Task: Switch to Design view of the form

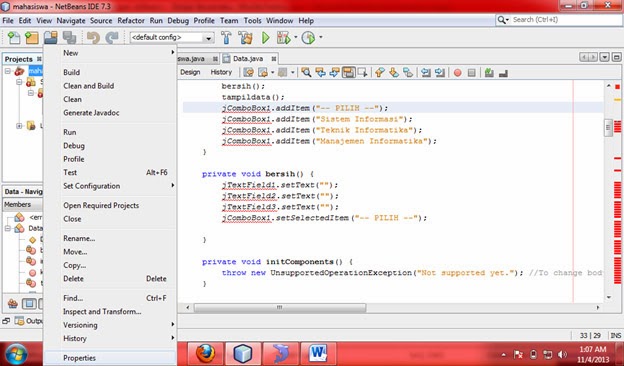Action: 190,72
